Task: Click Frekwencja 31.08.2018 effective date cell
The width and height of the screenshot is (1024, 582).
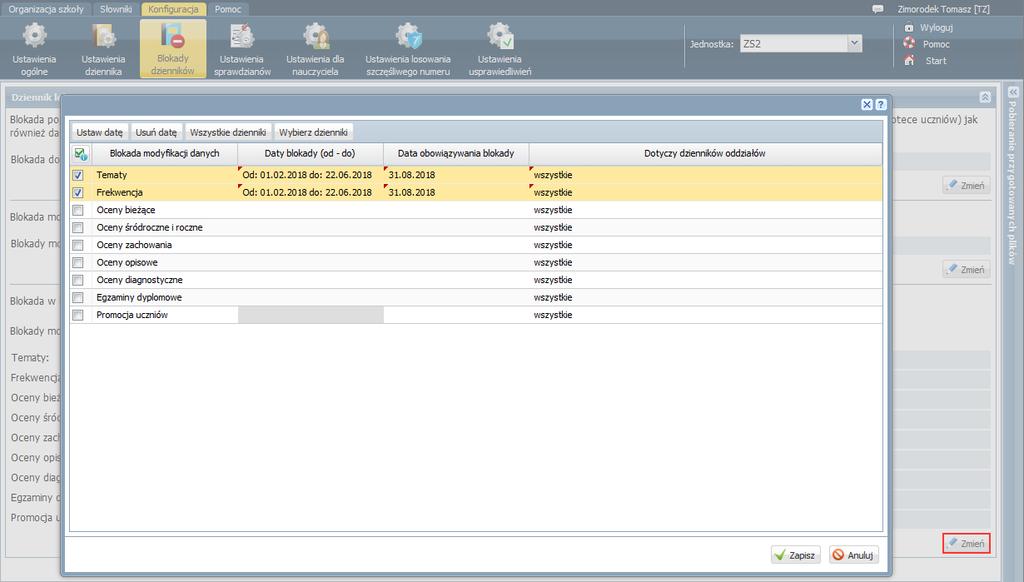Action: click(x=456, y=193)
